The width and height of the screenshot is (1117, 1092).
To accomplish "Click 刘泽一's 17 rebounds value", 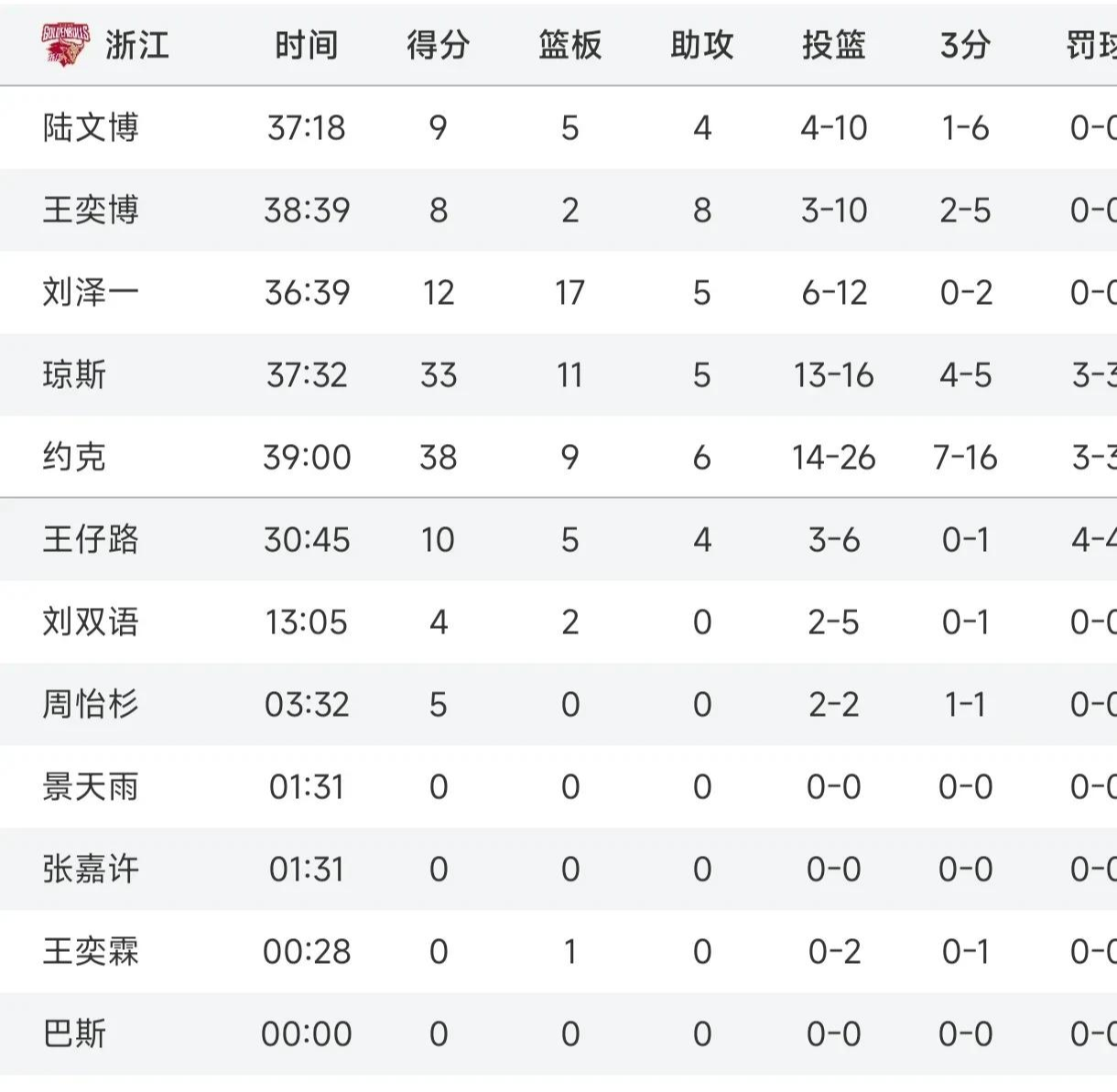I will (x=569, y=293).
